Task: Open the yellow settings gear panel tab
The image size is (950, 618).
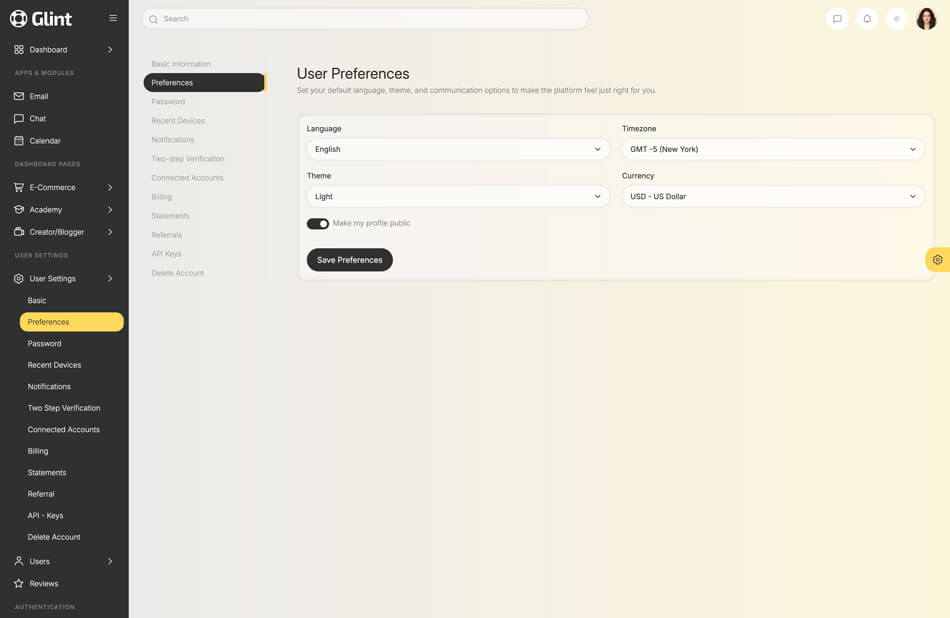Action: [x=937, y=260]
